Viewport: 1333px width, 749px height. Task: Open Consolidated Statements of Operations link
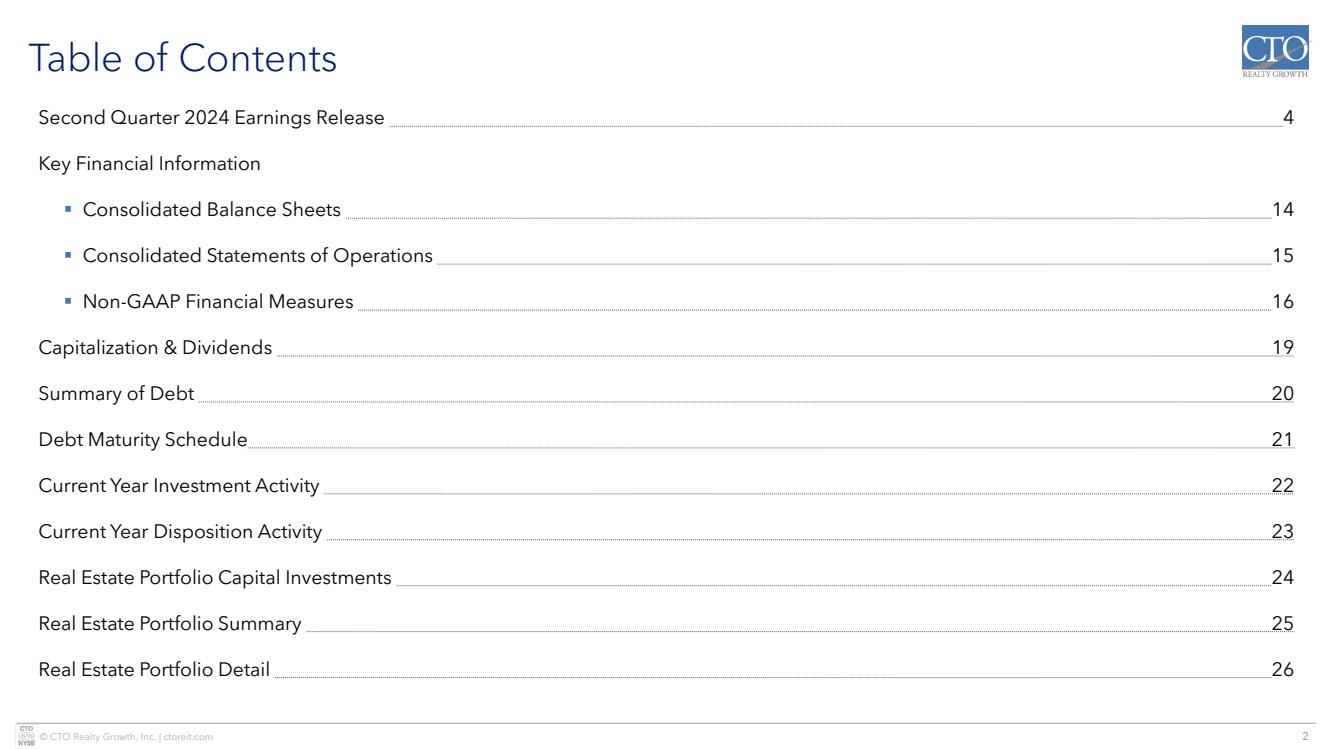tap(257, 256)
